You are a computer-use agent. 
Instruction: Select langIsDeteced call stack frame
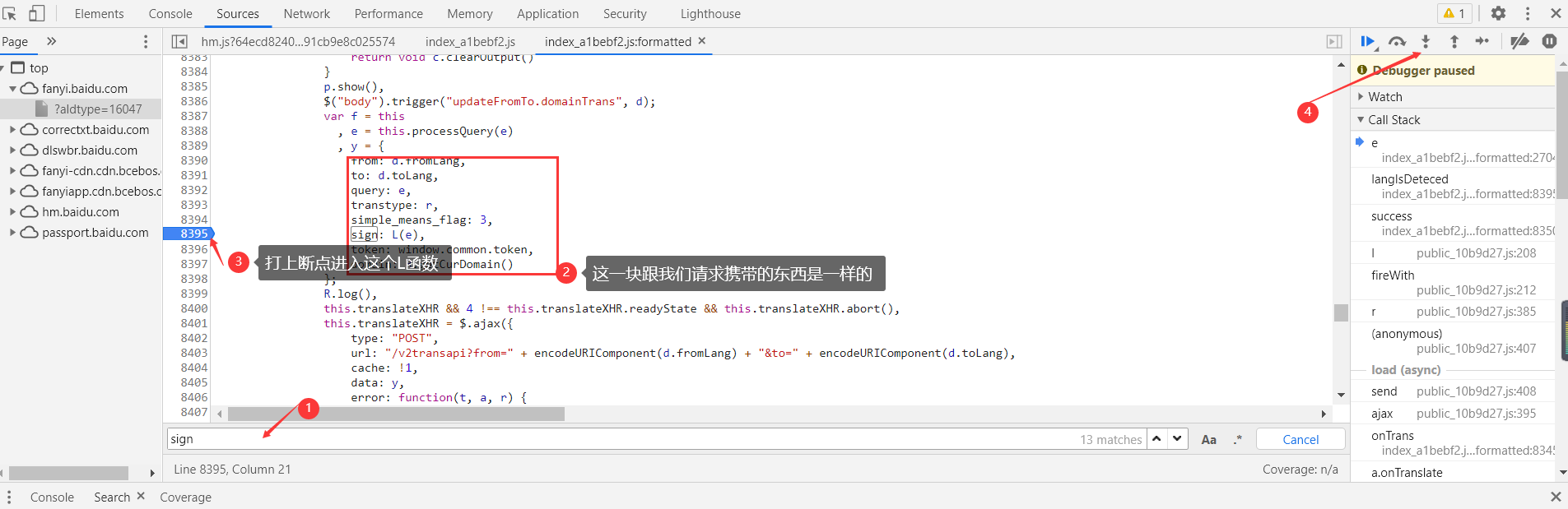coord(1453,187)
